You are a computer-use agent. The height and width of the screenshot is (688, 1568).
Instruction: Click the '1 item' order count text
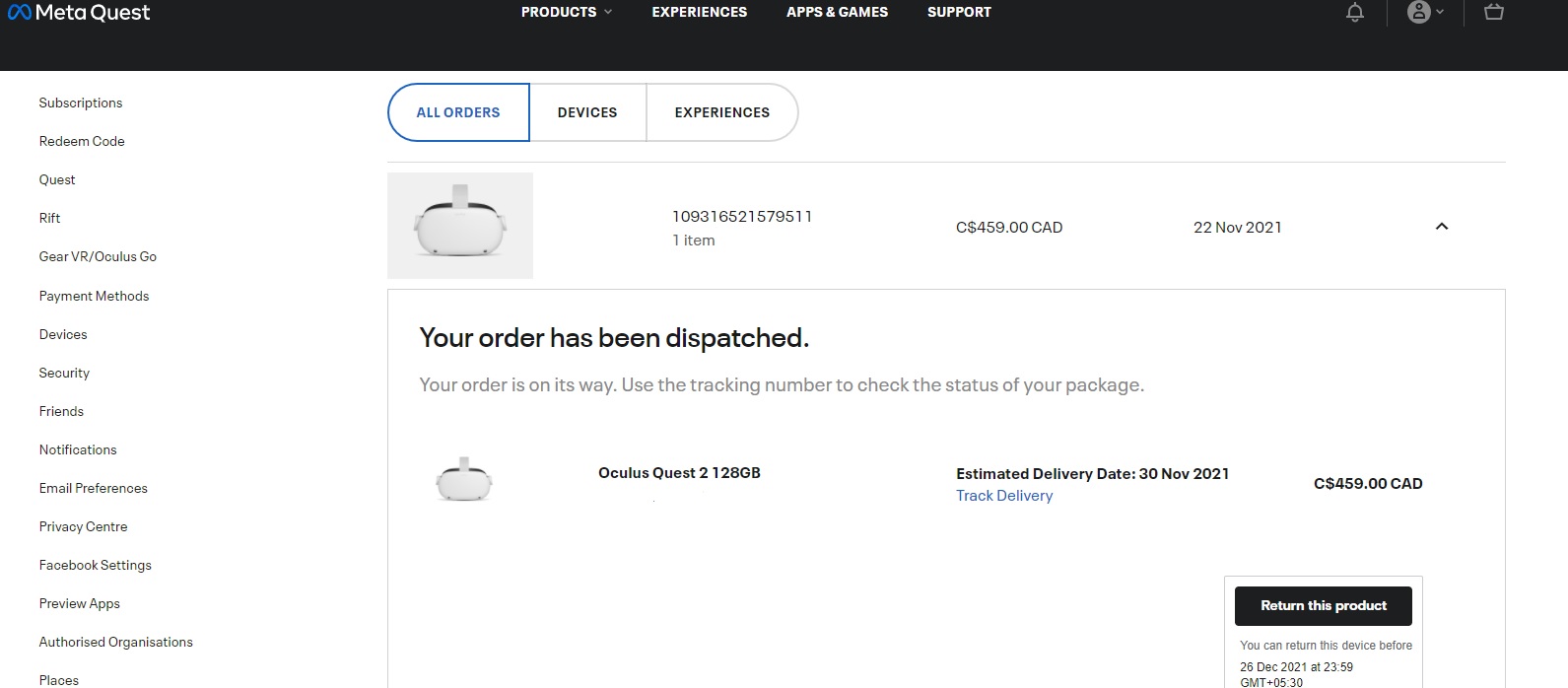pyautogui.click(x=694, y=241)
